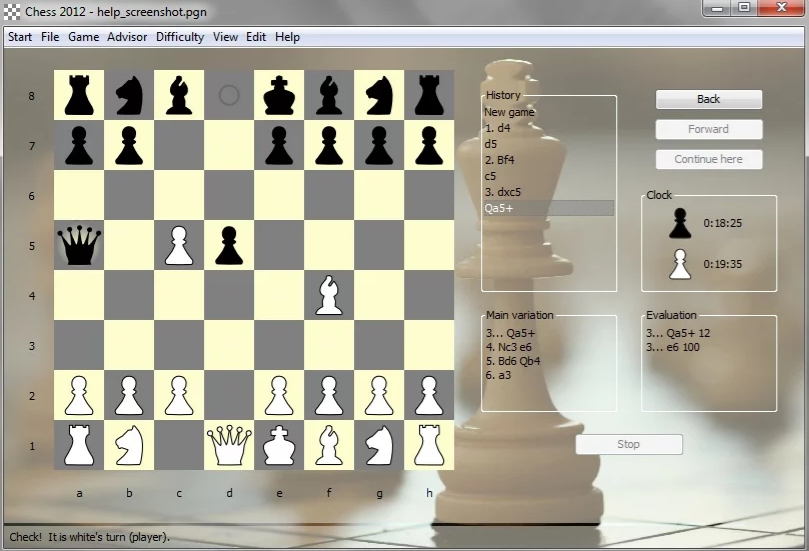Image resolution: width=809 pixels, height=551 pixels.
Task: Click the black rook on h8
Action: coord(429,95)
